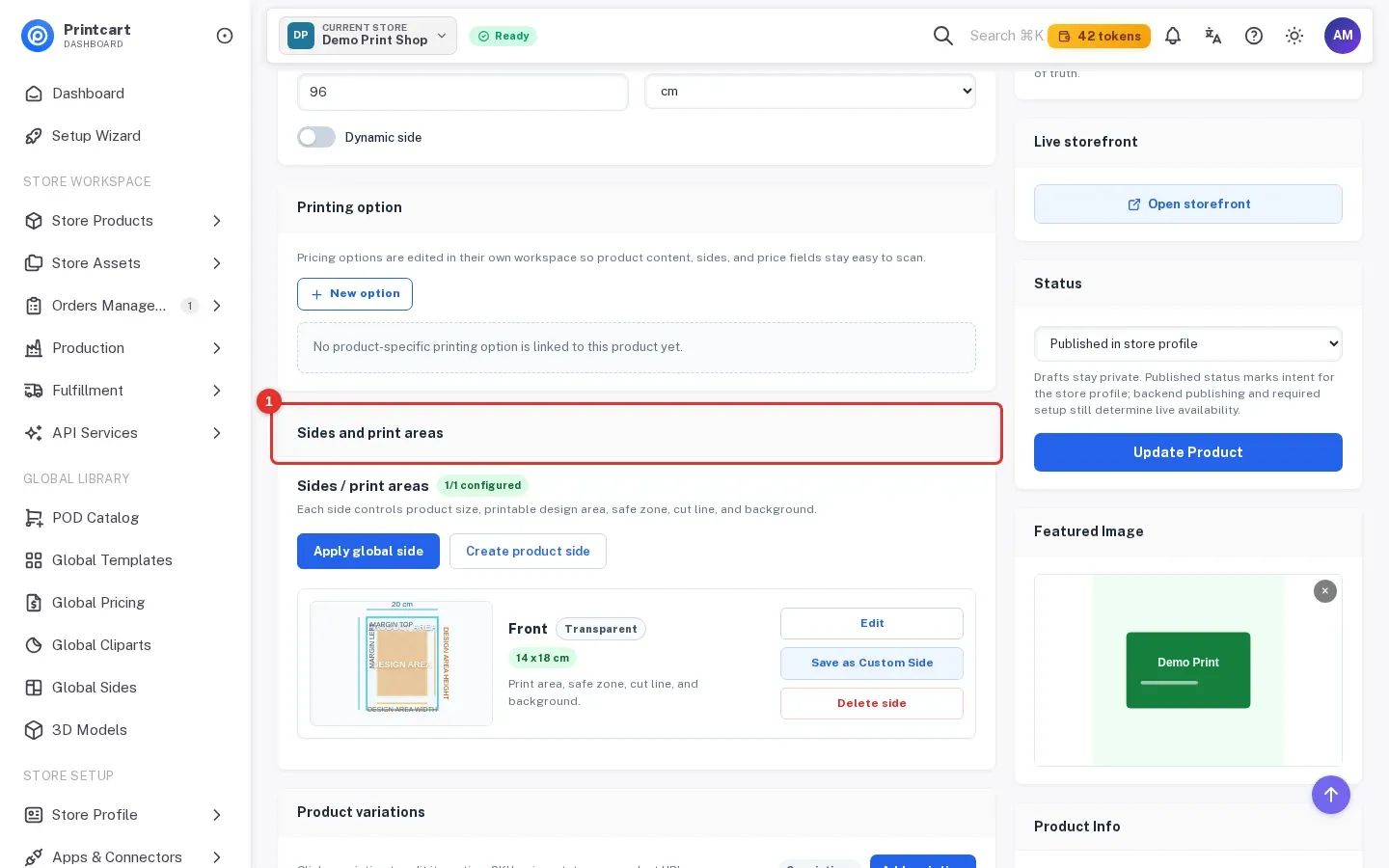This screenshot has width=1389, height=868.
Task: Open Dashboard in the sidebar
Action: tap(125, 94)
